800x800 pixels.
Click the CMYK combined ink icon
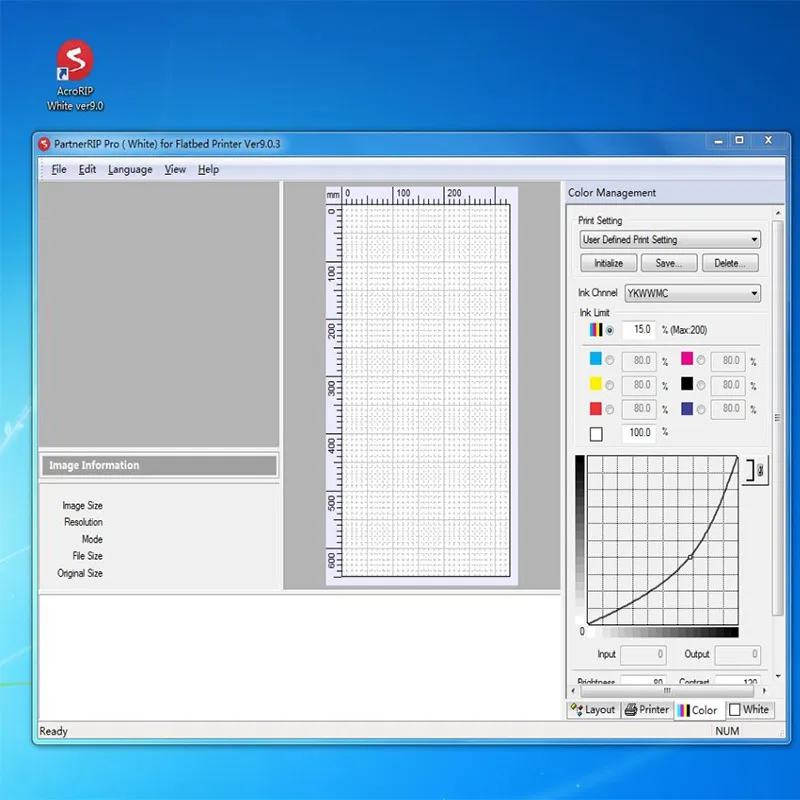[x=596, y=329]
